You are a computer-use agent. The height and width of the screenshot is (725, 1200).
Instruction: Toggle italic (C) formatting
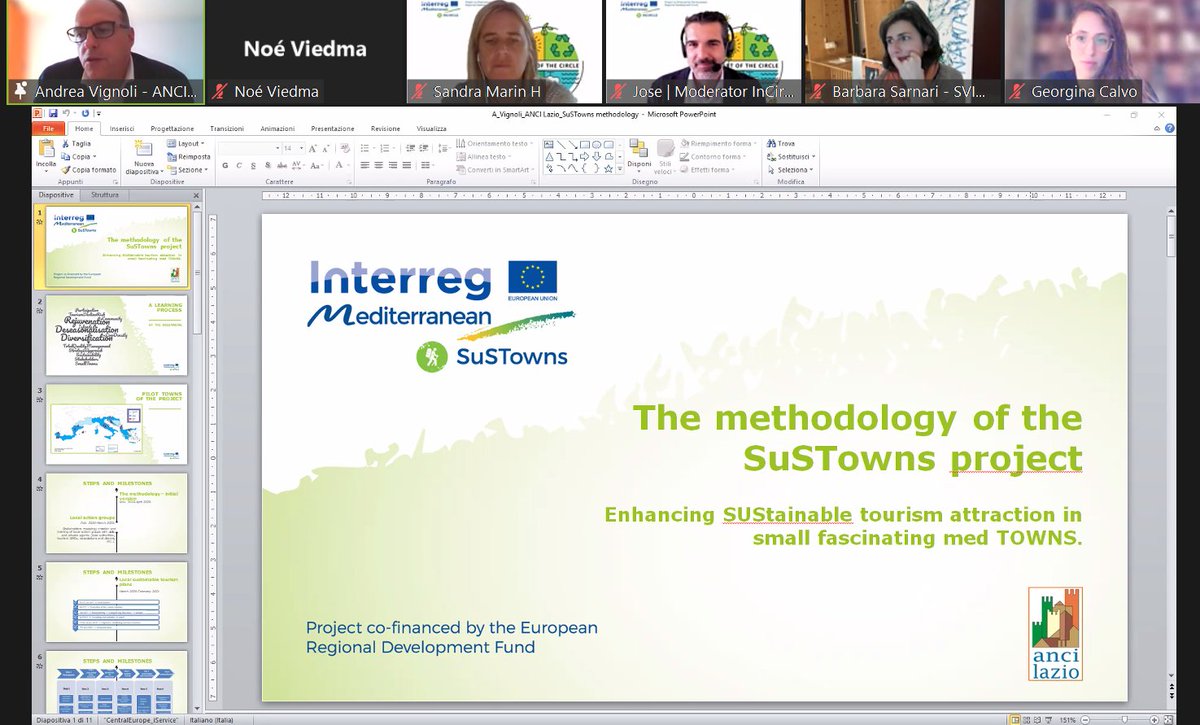tap(239, 165)
